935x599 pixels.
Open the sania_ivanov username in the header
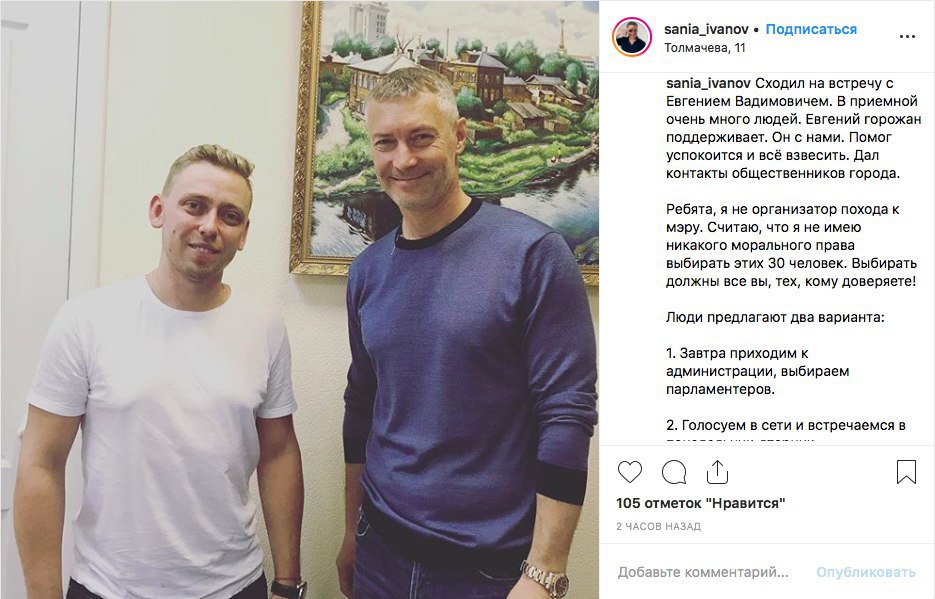click(706, 29)
